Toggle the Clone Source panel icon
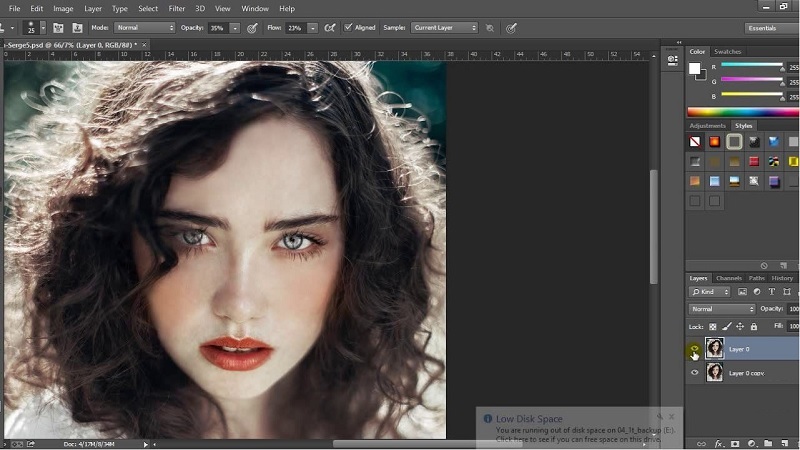The width and height of the screenshot is (800, 450). point(77,28)
